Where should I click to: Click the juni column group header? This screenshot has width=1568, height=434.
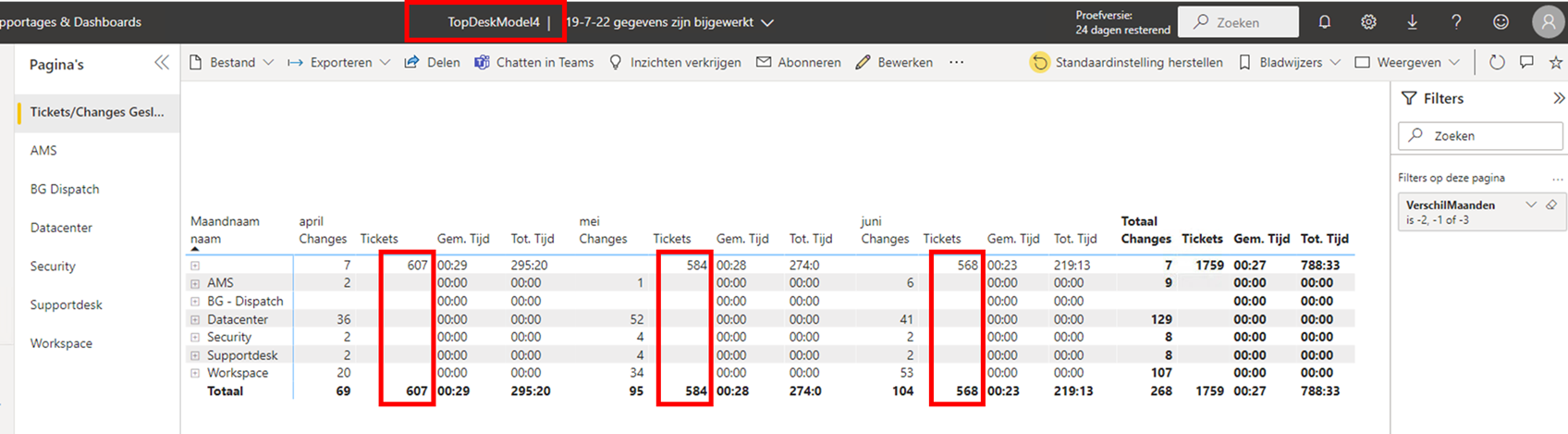coord(871,221)
